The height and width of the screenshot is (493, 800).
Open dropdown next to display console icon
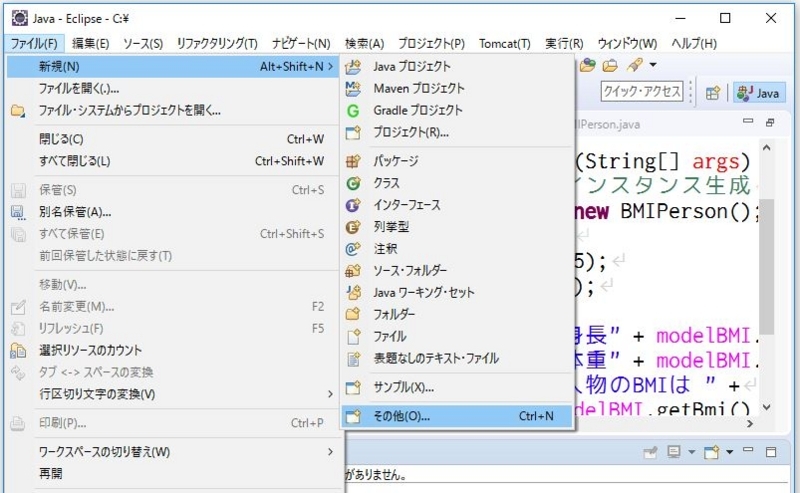coord(692,452)
